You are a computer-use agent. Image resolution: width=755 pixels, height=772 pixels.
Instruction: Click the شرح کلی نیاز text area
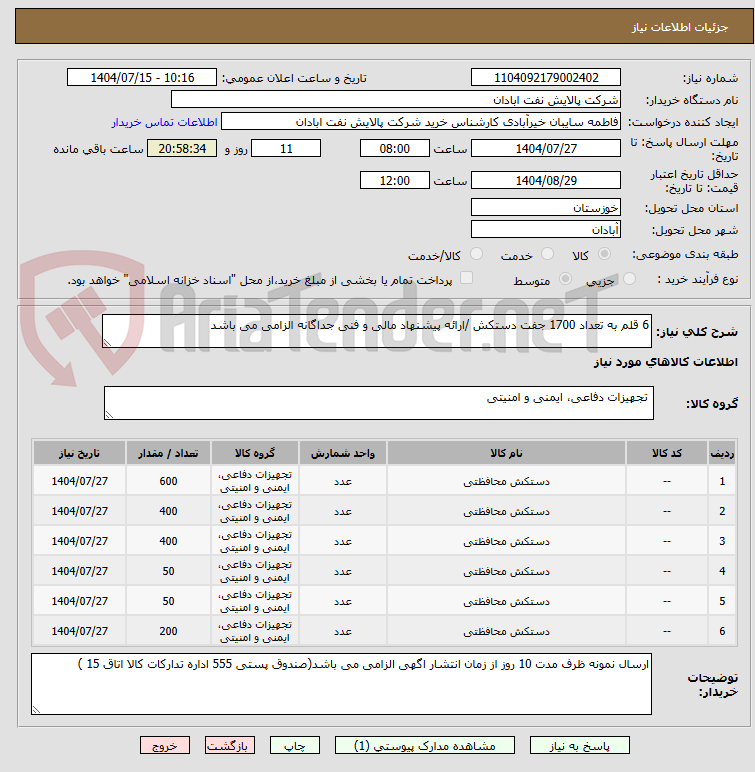377,331
